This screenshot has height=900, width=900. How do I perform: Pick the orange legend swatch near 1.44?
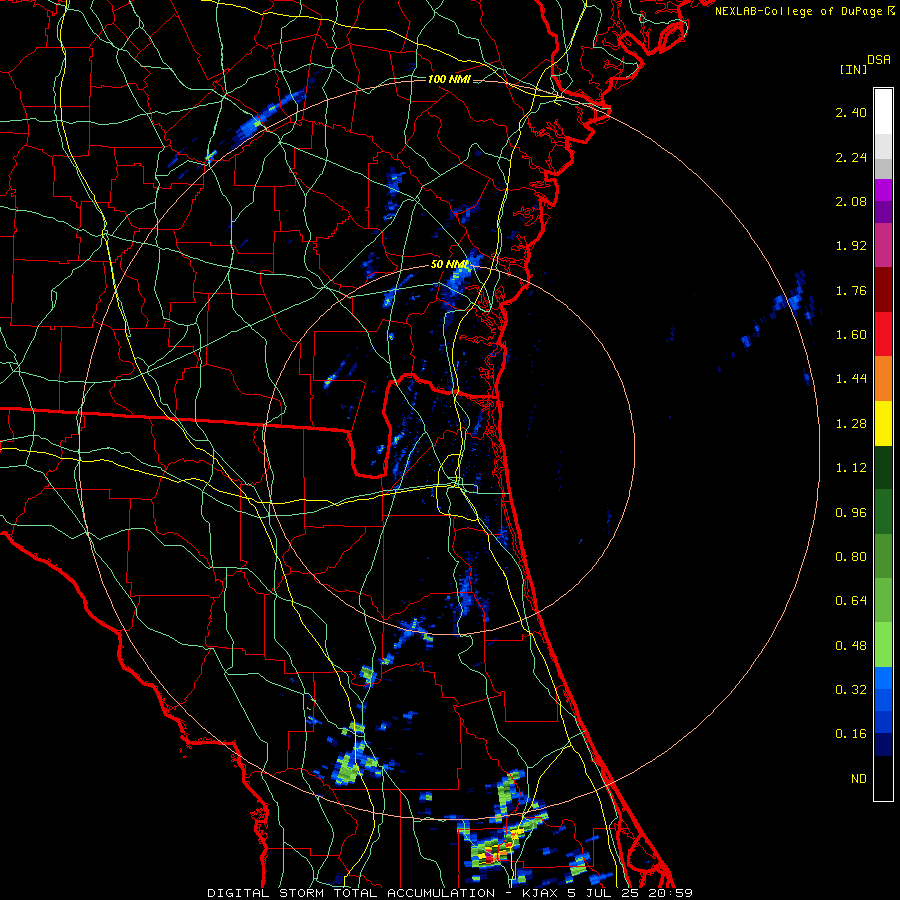[x=883, y=378]
